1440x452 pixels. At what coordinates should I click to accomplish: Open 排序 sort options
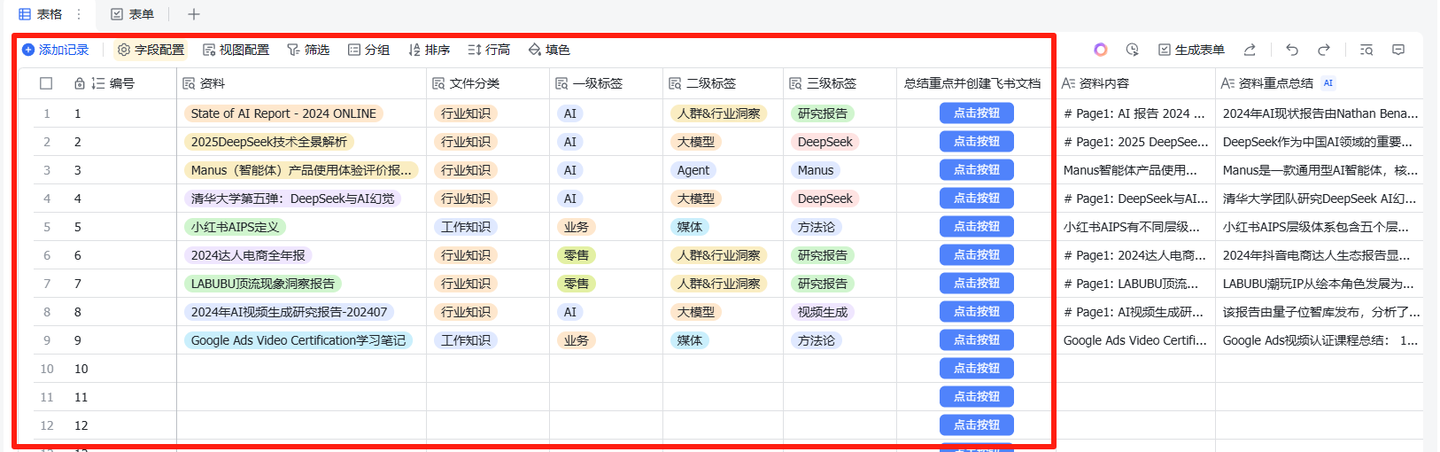point(429,50)
